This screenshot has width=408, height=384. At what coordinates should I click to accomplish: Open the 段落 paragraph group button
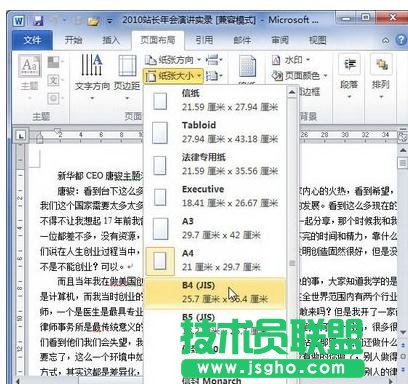[349, 77]
